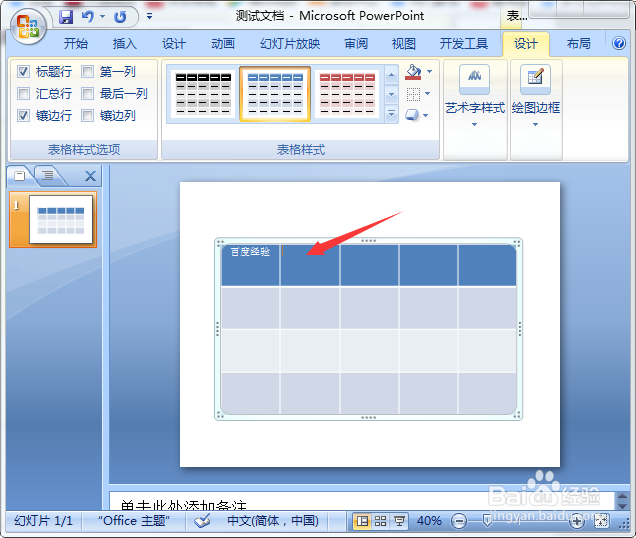Screen dimensions: 636x538
Task: Open the borders dropdown arrow
Action: (x=427, y=94)
